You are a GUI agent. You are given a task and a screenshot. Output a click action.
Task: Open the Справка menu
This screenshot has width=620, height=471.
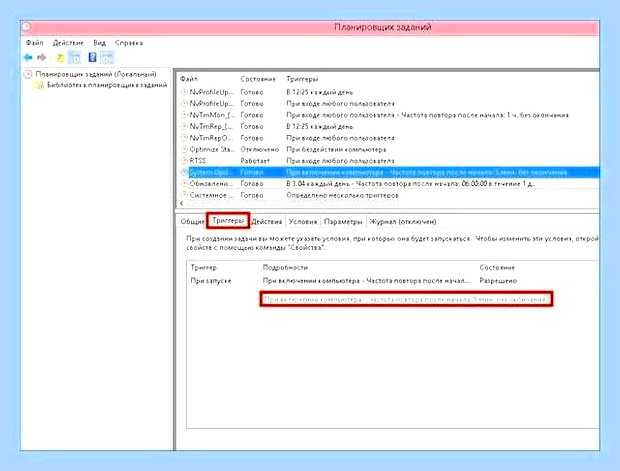(129, 43)
